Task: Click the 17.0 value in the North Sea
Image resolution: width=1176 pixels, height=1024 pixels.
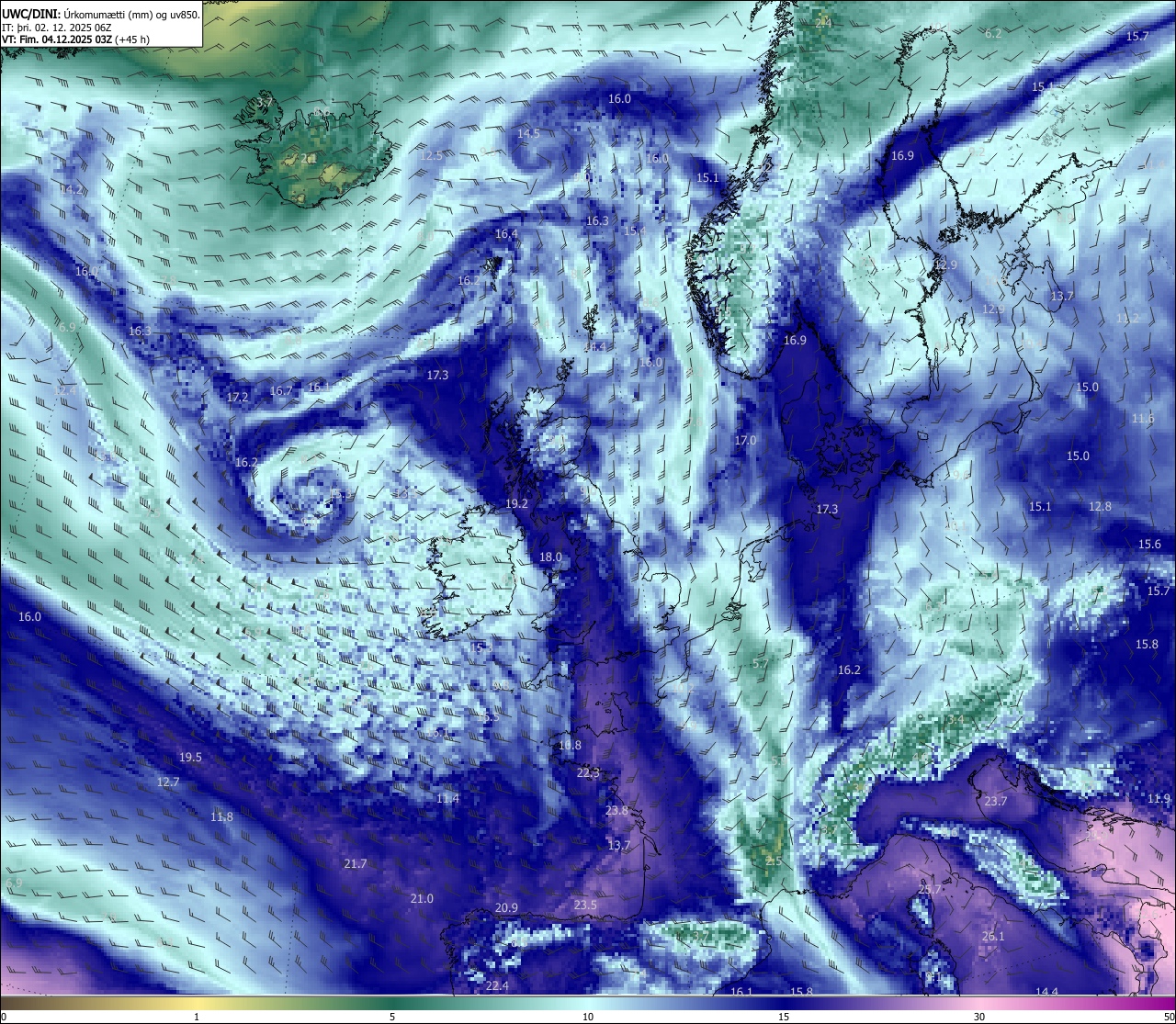Action: (745, 441)
